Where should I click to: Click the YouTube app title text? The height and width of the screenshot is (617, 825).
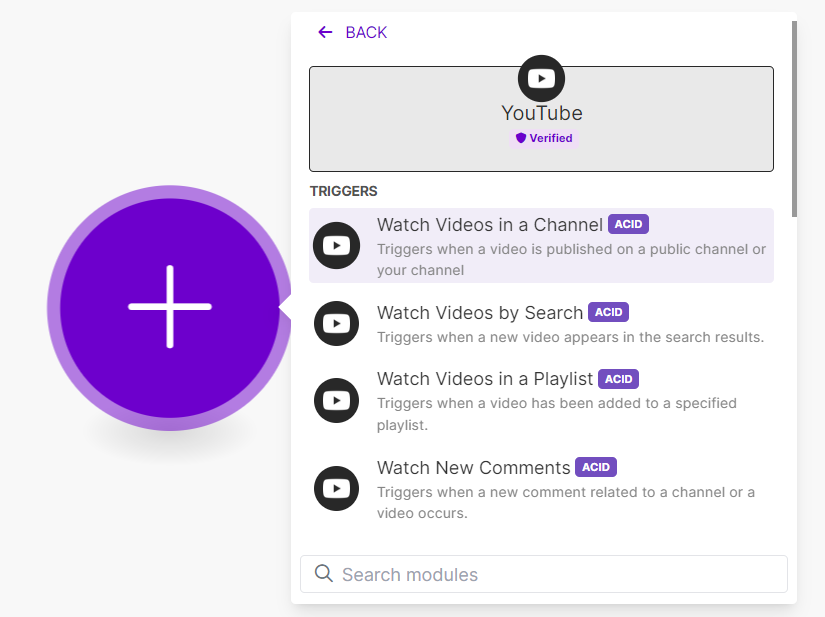tap(541, 114)
